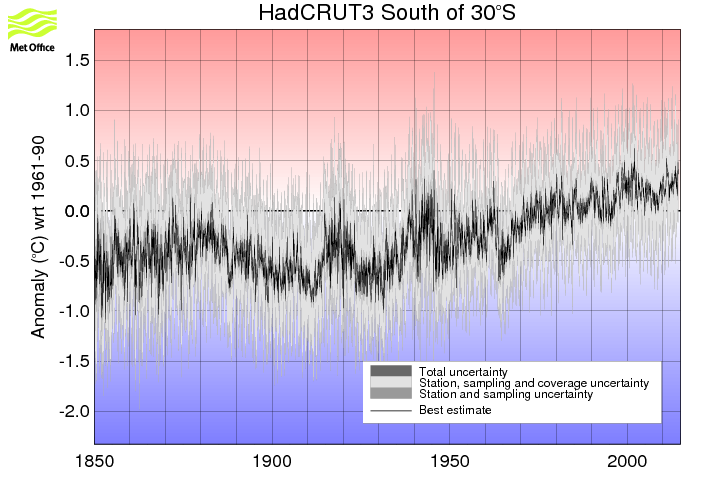Click the x-axis year 1900
Screen dimensions: 708x504
(272, 462)
